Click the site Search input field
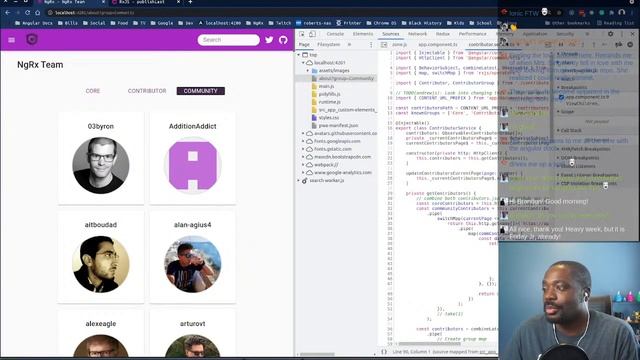Screen dimensions: 640x360 pos(229,40)
